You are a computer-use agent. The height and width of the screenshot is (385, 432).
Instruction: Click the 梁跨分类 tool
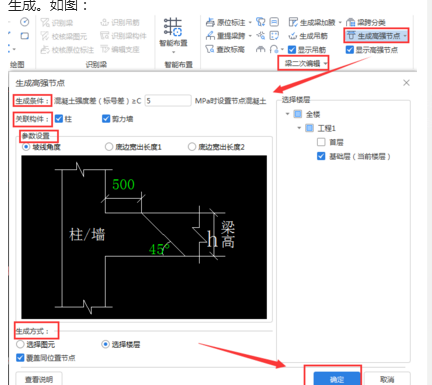click(x=366, y=22)
